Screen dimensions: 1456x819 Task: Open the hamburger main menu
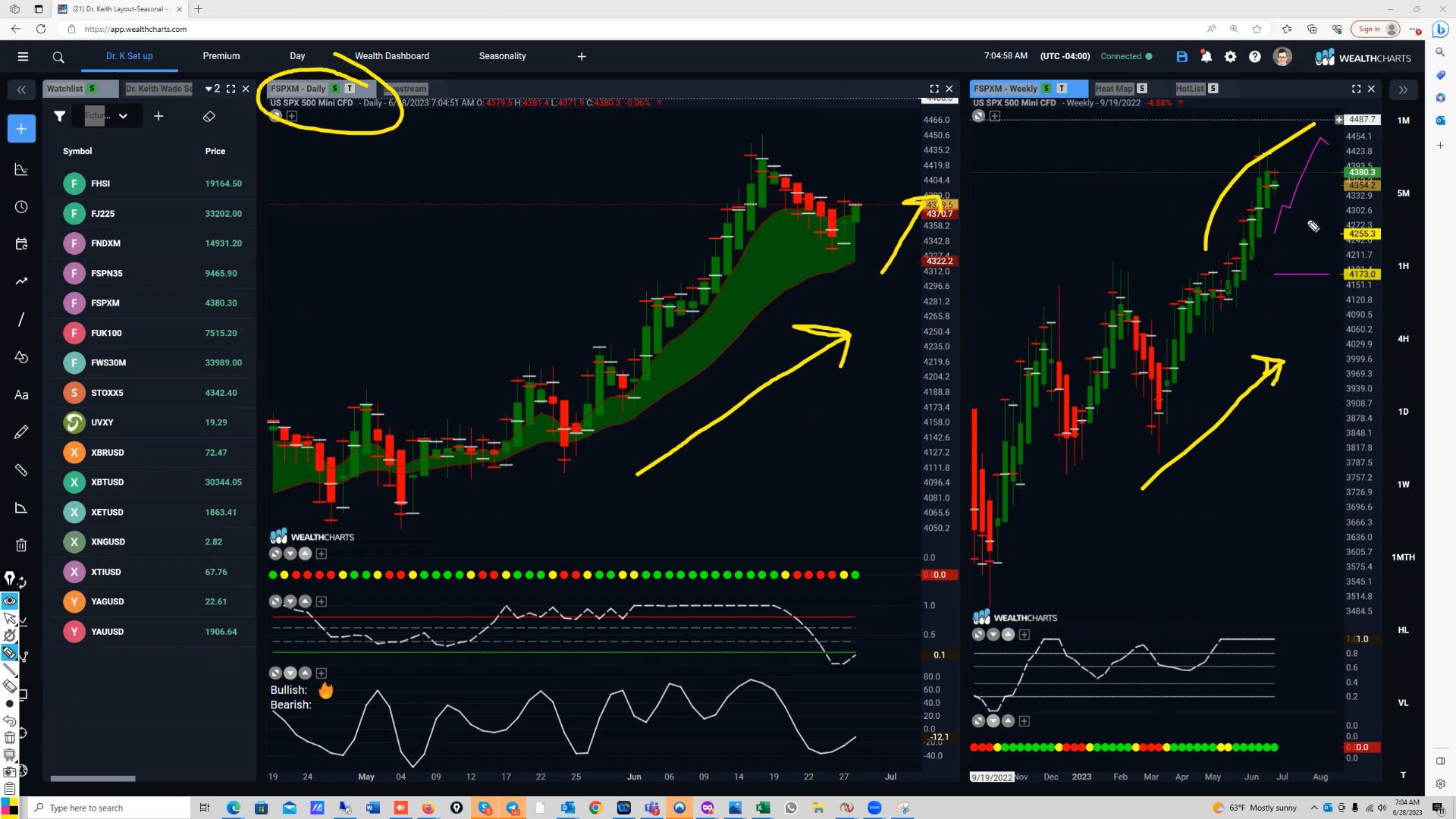point(23,56)
